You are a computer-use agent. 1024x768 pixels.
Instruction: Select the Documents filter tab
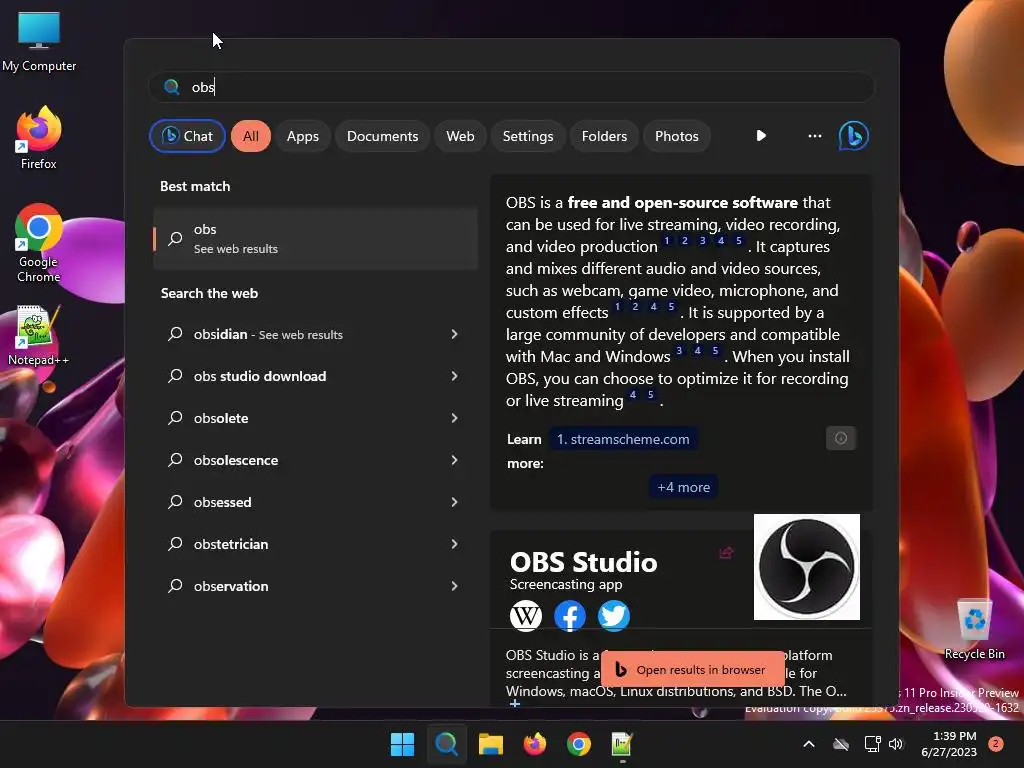tap(383, 136)
